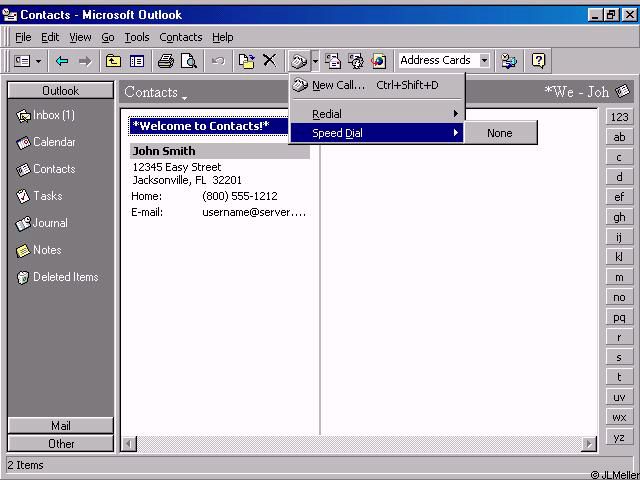Open the Go menu

pyautogui.click(x=108, y=37)
